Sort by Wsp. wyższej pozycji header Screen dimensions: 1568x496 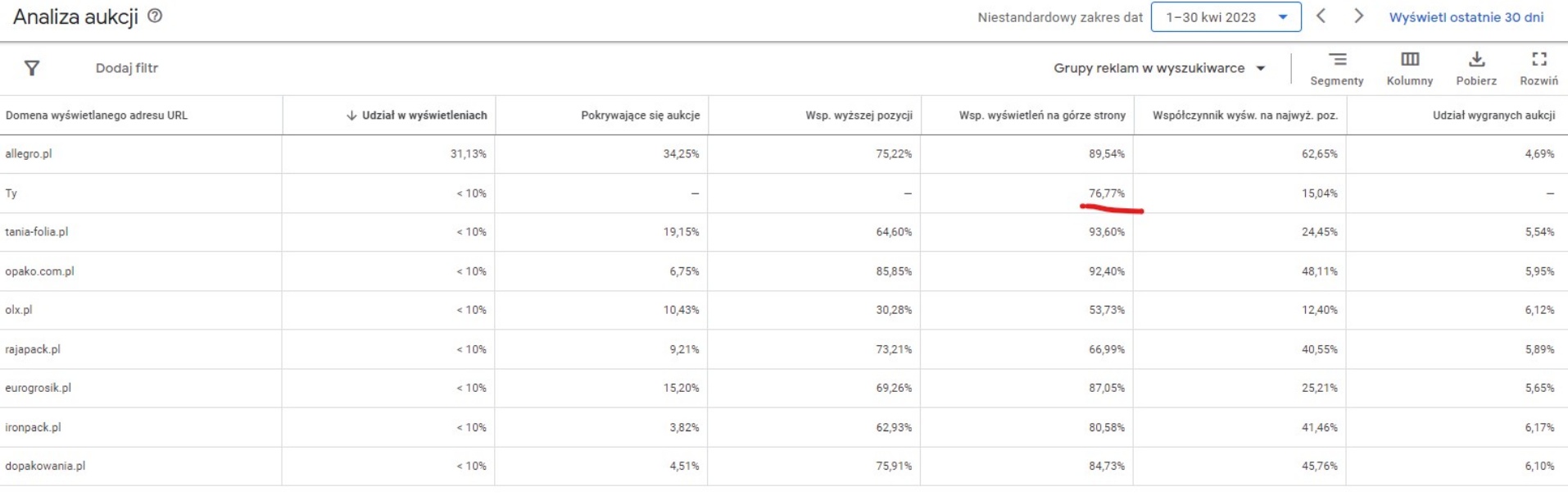[859, 116]
